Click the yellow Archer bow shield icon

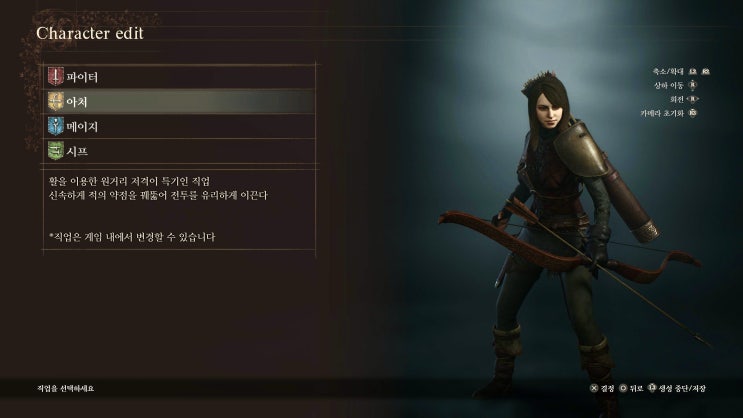pos(55,101)
